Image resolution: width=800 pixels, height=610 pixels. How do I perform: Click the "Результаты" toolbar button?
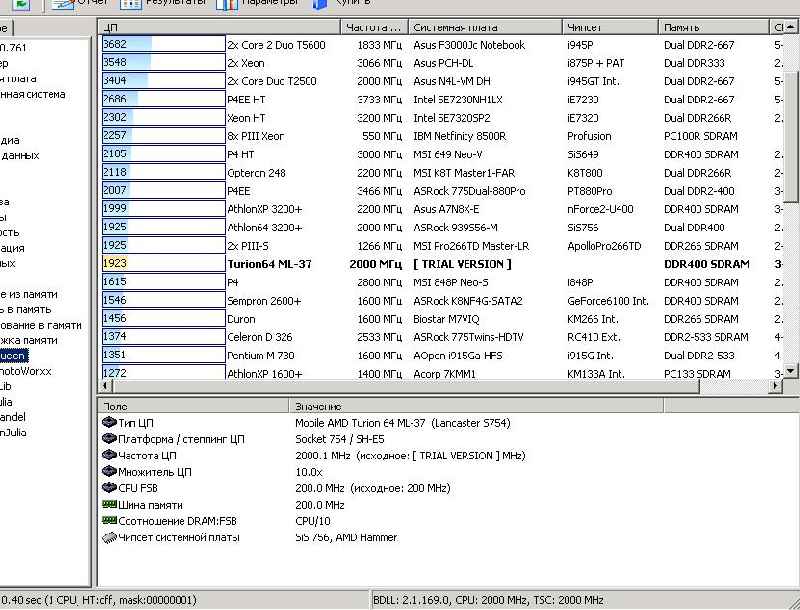(x=163, y=3)
